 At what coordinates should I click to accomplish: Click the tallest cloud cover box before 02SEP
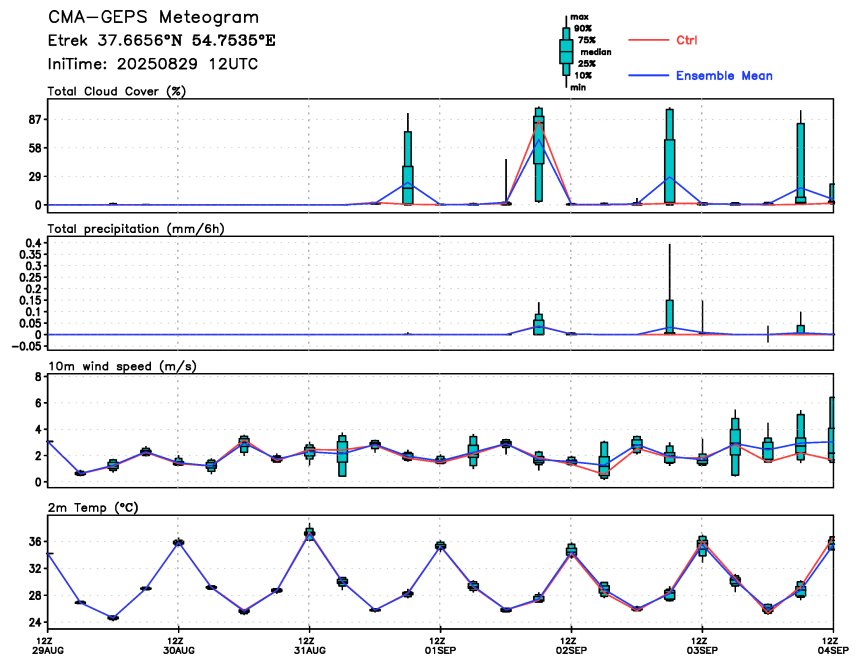539,154
